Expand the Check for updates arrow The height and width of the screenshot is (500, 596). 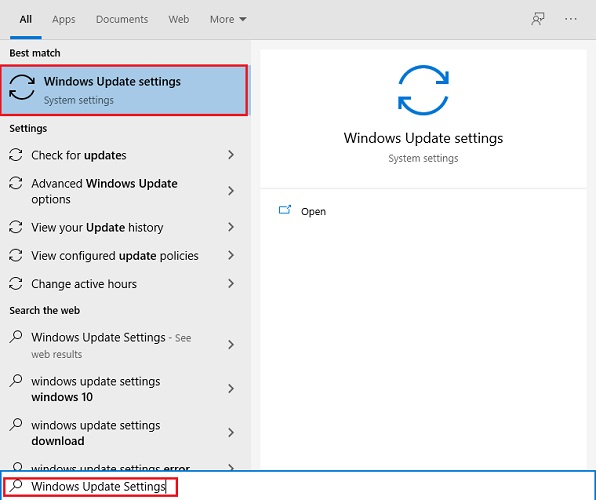tap(231, 154)
